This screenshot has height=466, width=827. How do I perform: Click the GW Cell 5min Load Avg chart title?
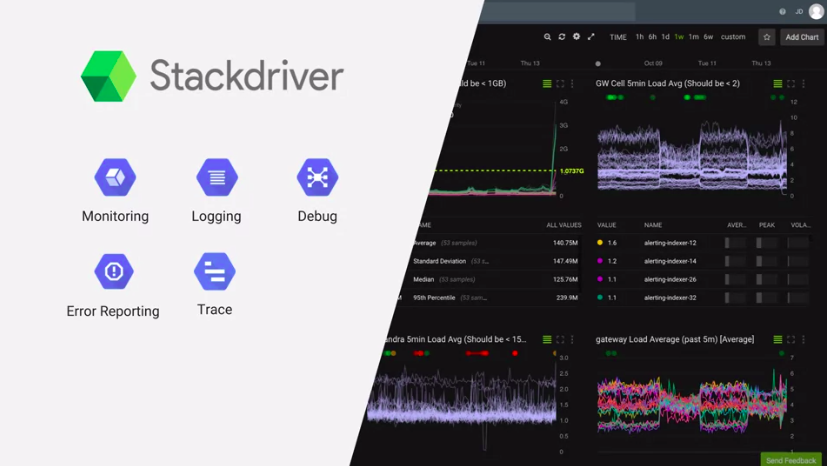pos(667,83)
